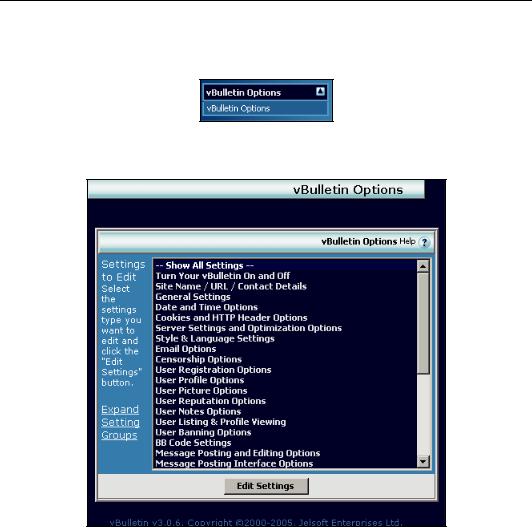Select 'User Profile Options'
This screenshot has height=527, width=532.
[x=285, y=380]
